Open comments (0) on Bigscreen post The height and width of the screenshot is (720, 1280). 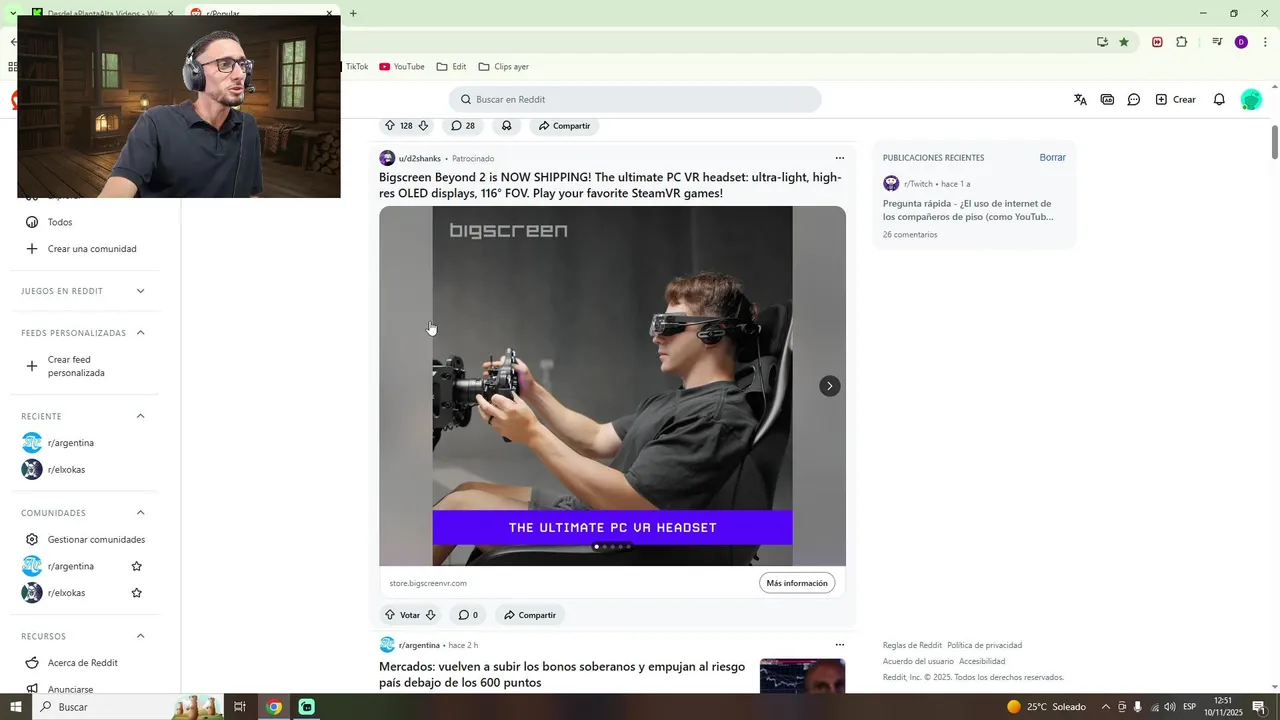467,615
